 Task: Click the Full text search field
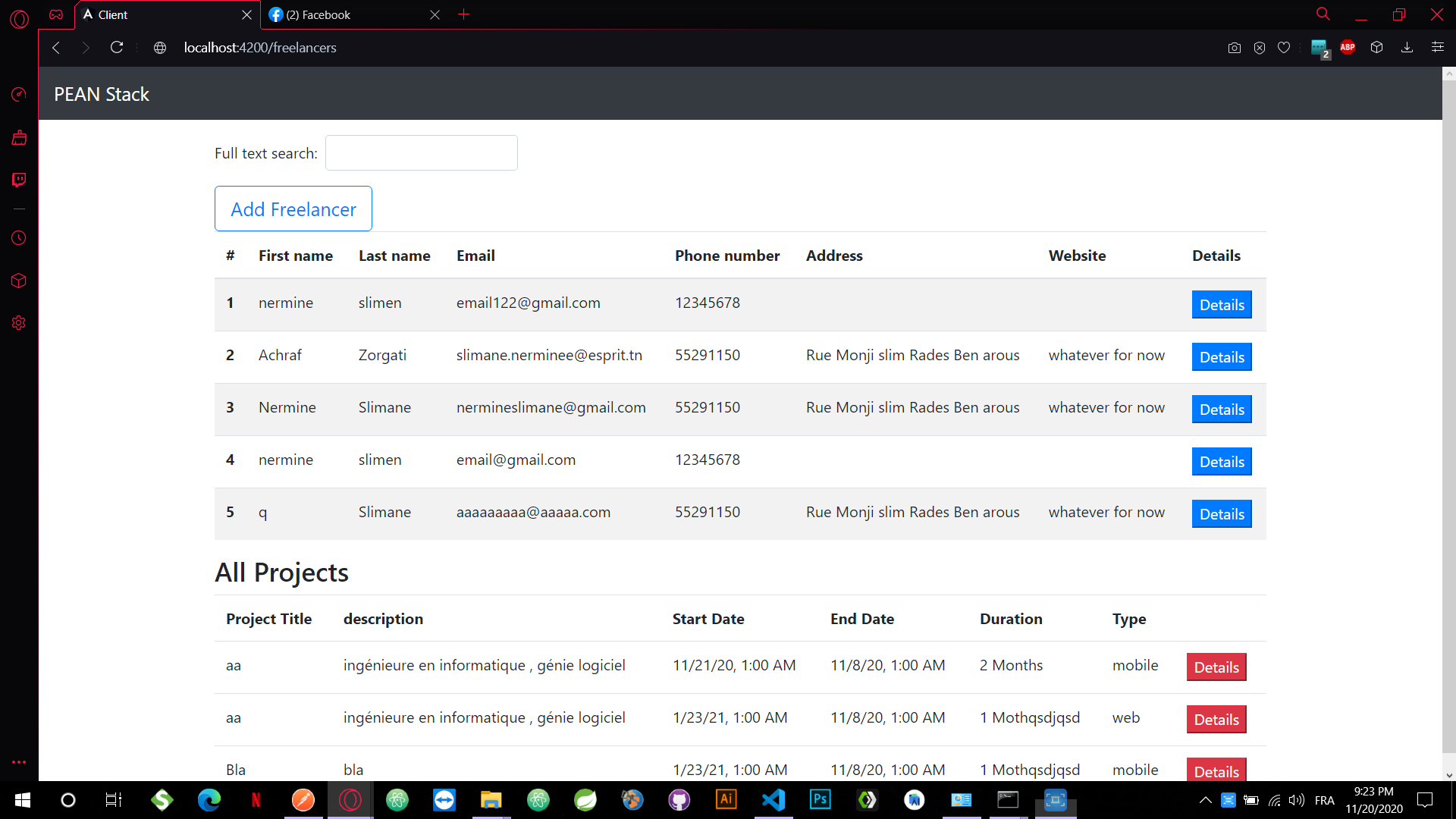[422, 153]
